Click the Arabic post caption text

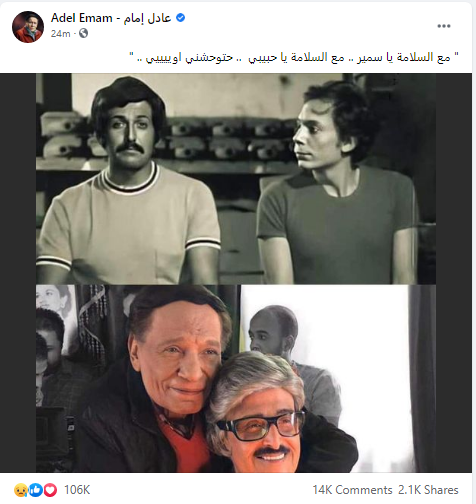(x=294, y=57)
